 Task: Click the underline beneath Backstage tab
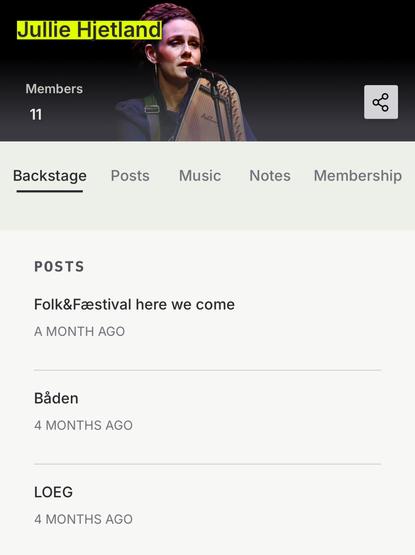(50, 191)
